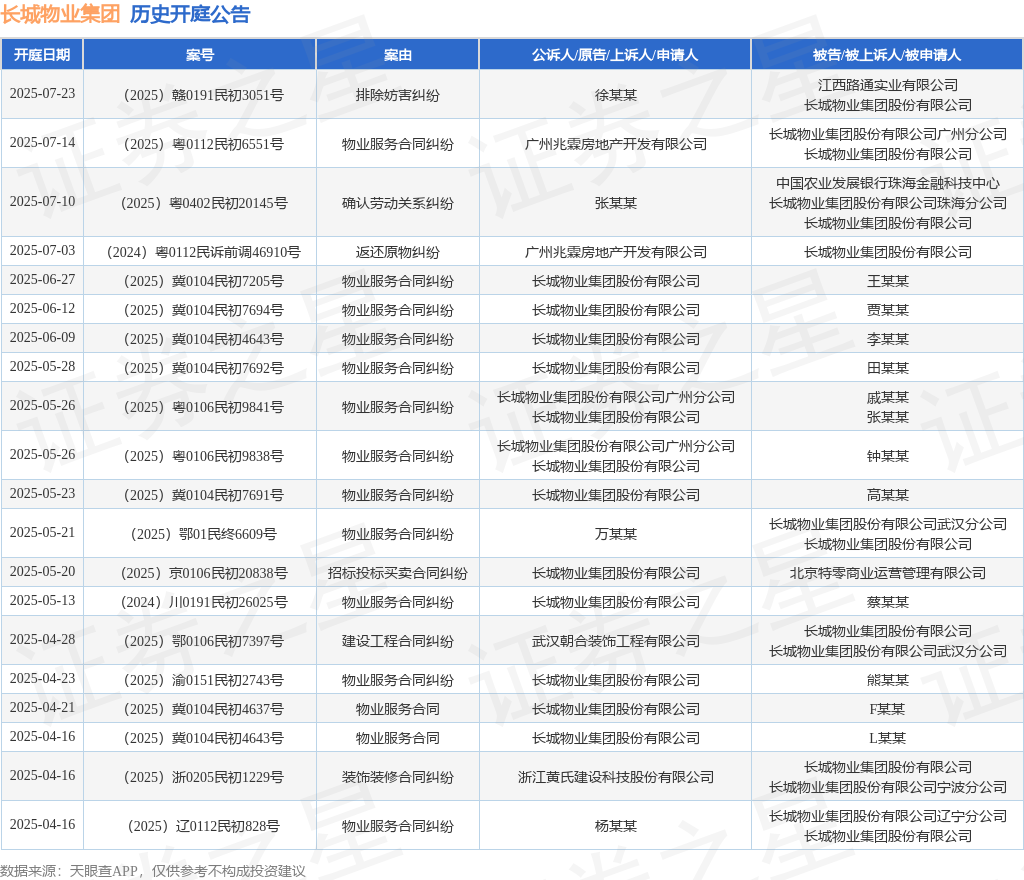1024x880 pixels.
Task: Click the 建设工程合同纠纷 cause cell
Action: click(x=398, y=641)
